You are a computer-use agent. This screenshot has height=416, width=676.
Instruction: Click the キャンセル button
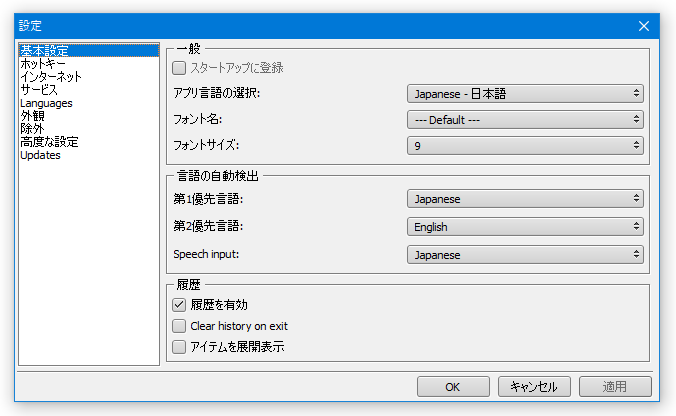point(534,387)
